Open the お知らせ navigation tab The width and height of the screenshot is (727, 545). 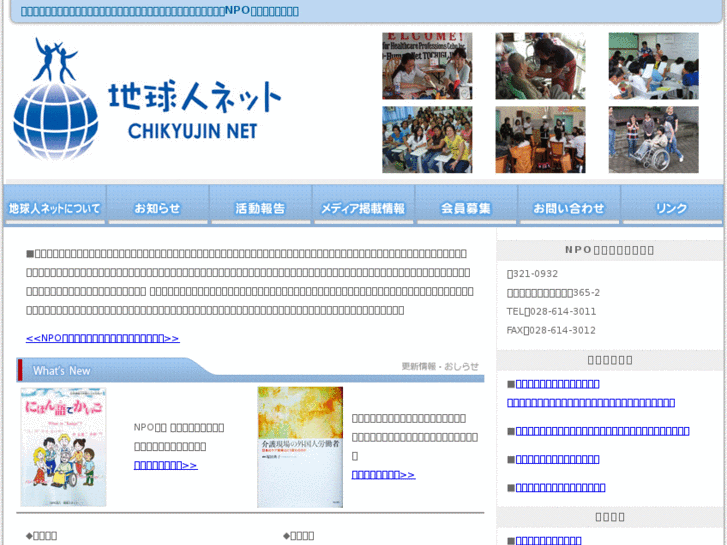click(x=158, y=205)
